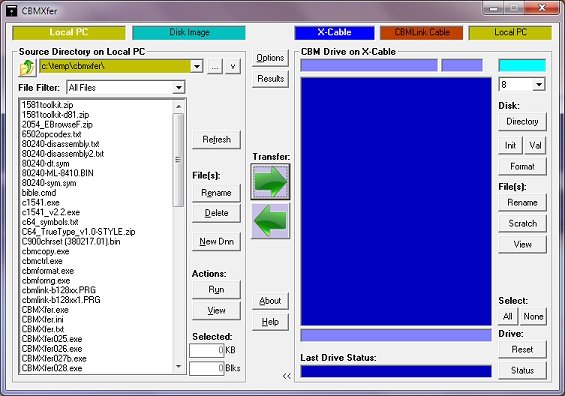Screen dimensions: 565x396
Task: Select file cbmformat.exe
Action: point(48,271)
